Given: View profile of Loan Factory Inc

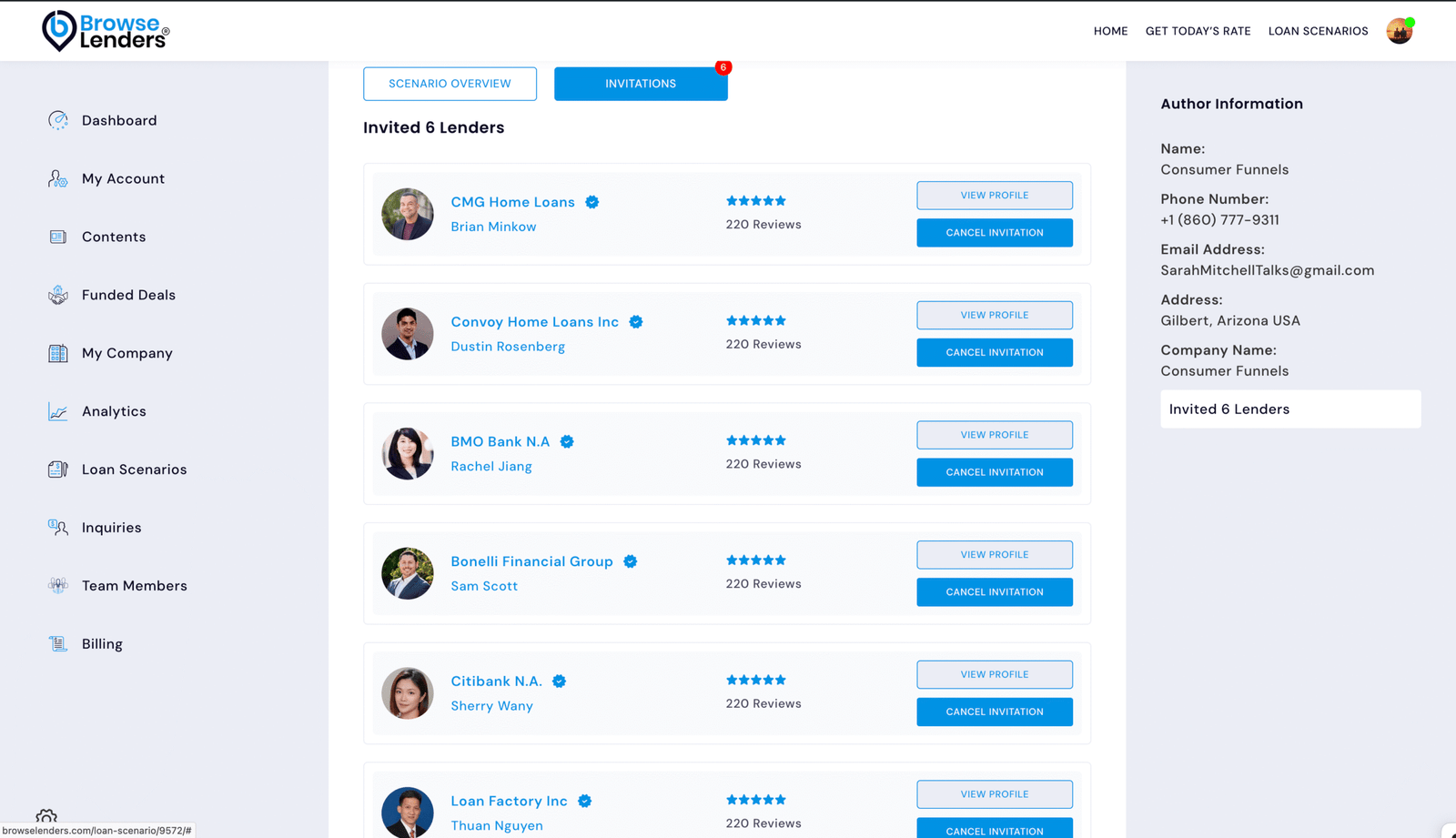Looking at the screenshot, I should pos(995,794).
